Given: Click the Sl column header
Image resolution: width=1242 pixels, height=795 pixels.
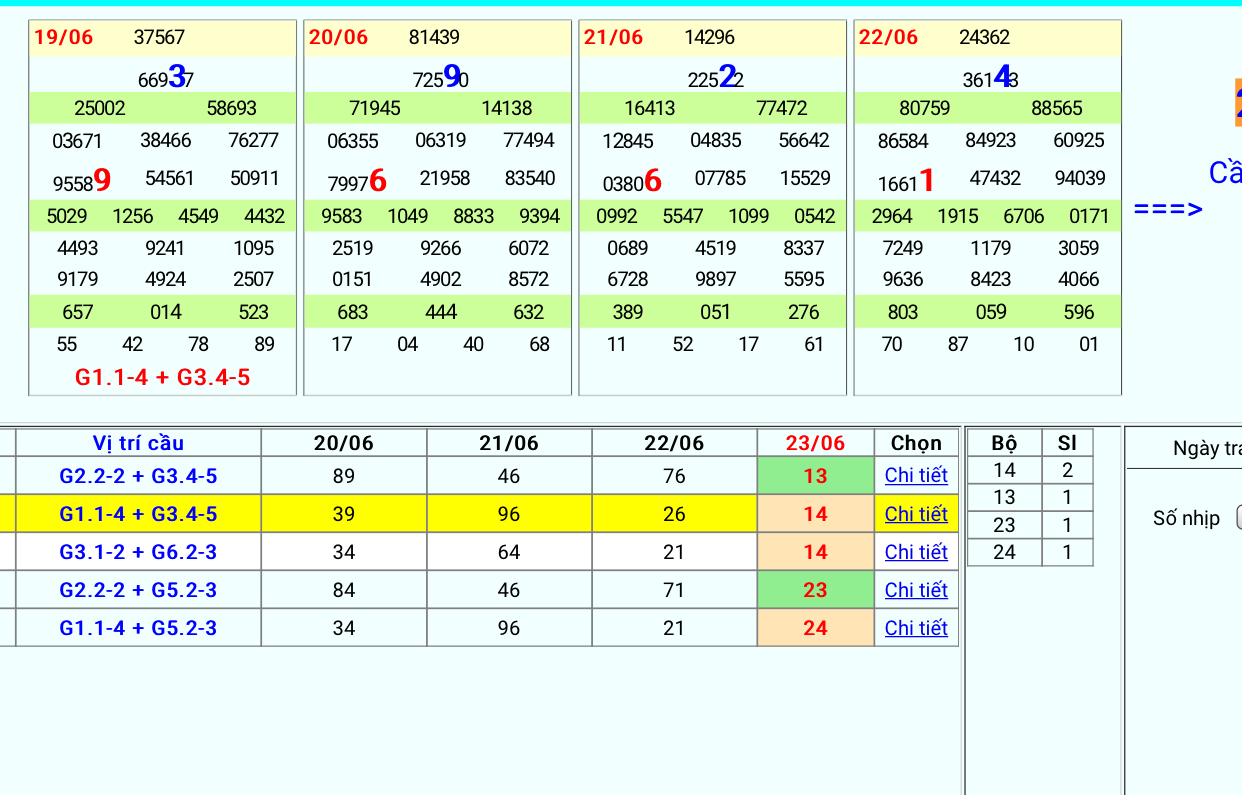Looking at the screenshot, I should [x=1067, y=443].
